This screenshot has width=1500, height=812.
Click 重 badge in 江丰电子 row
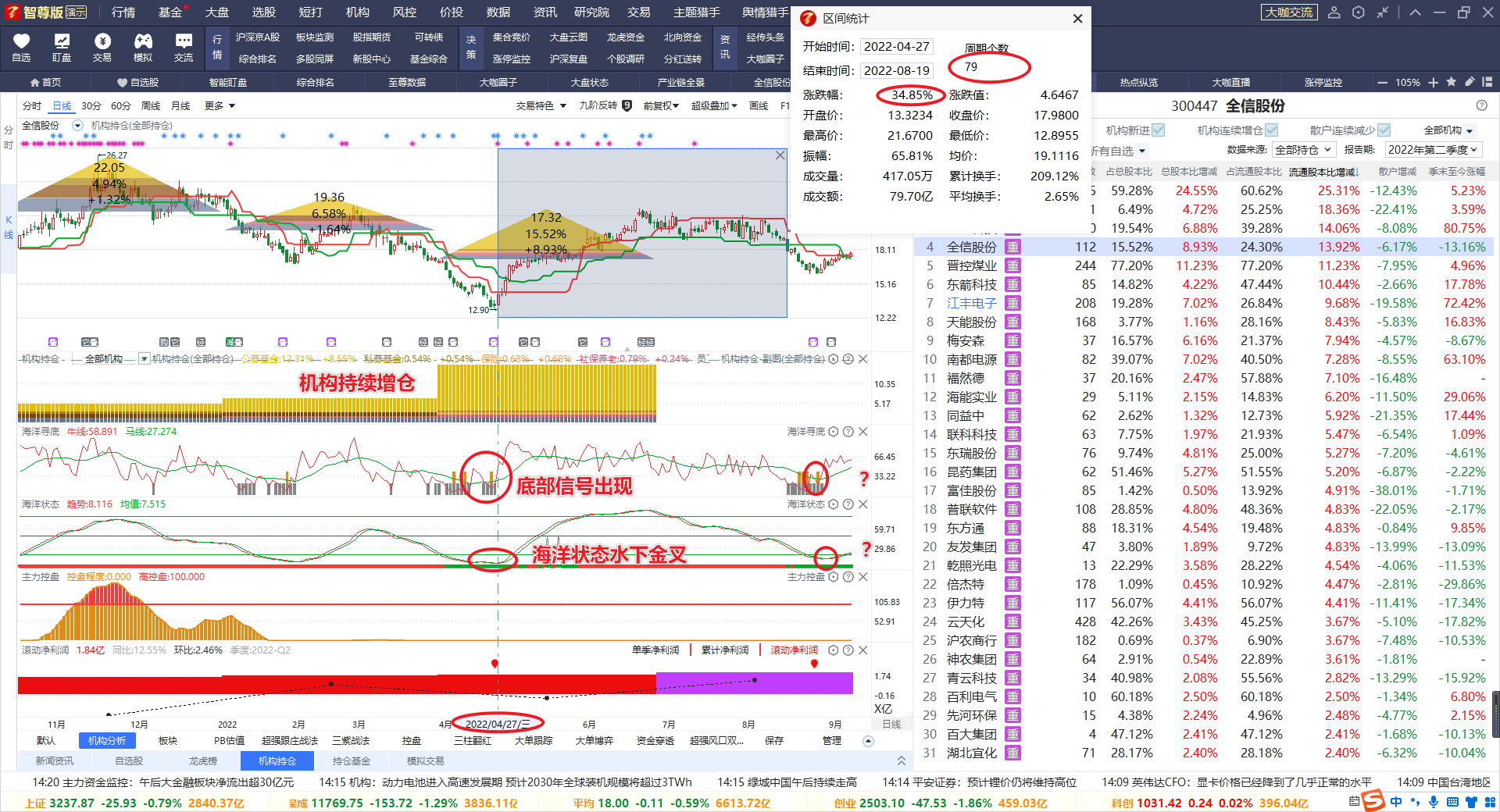click(x=1012, y=303)
